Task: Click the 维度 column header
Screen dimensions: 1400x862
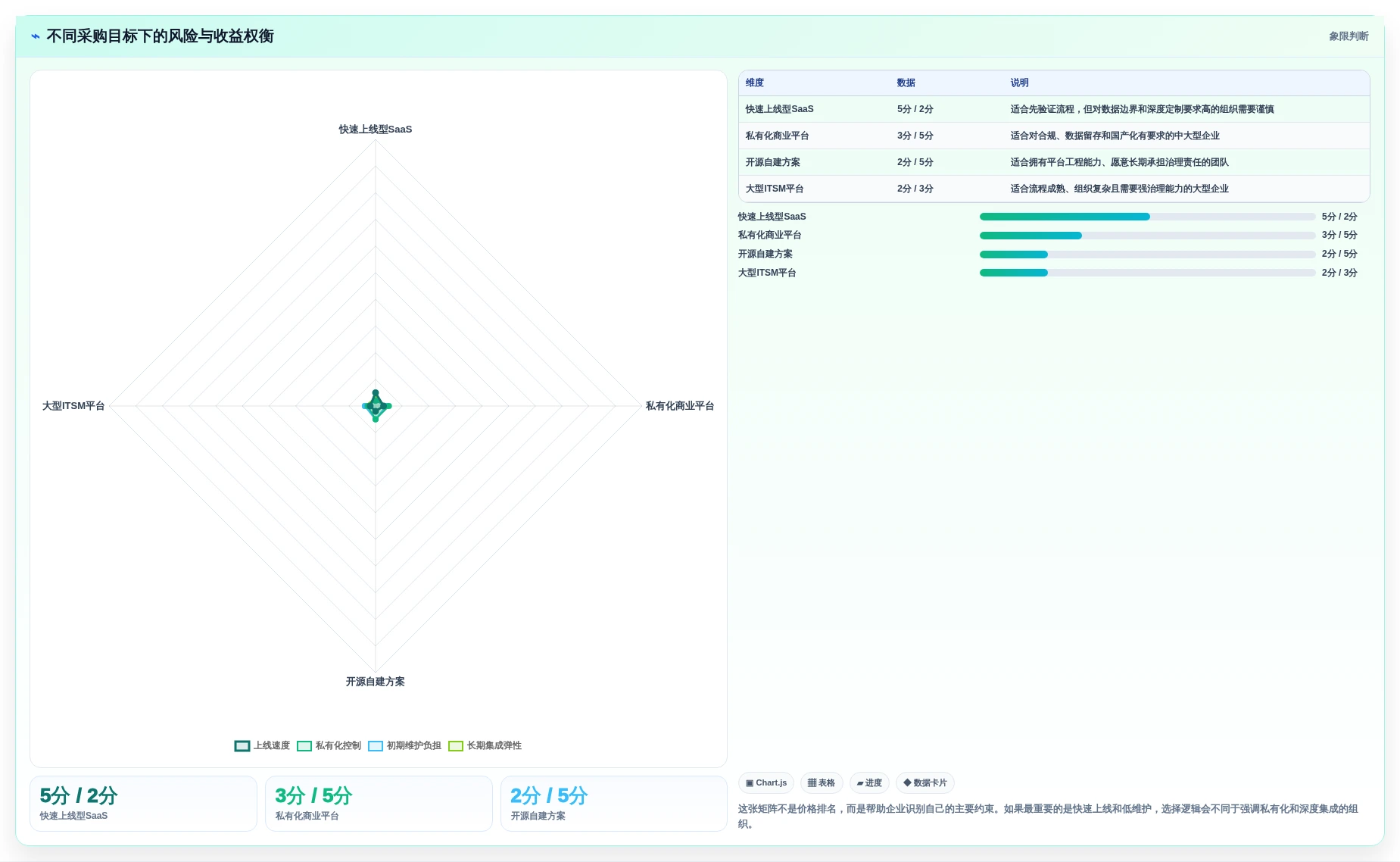Action: 755,83
